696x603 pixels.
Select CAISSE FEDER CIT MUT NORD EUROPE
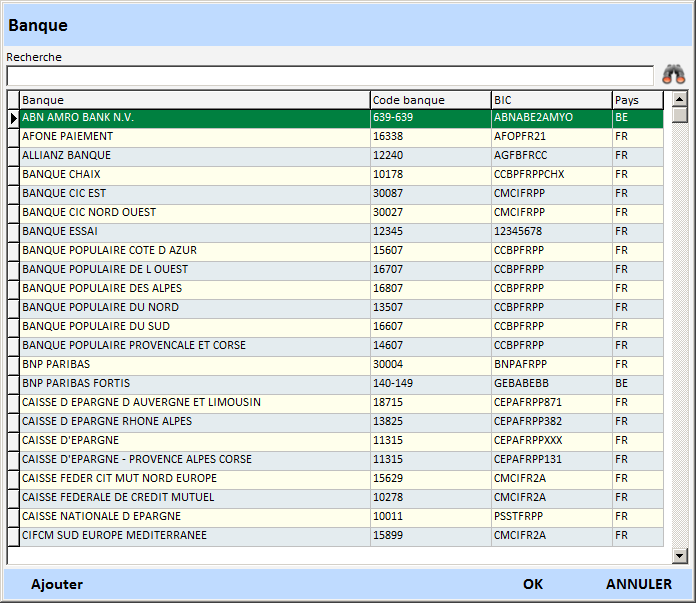pyautogui.click(x=335, y=479)
